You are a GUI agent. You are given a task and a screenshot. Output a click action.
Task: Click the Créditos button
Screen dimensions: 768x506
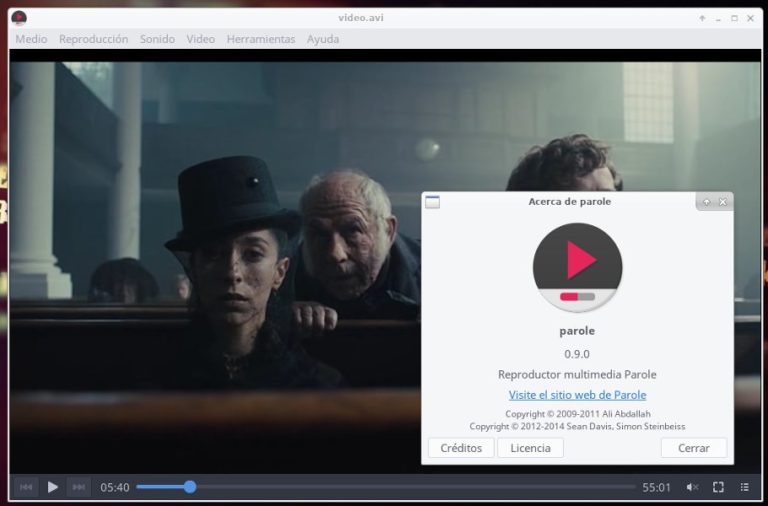[x=461, y=448]
